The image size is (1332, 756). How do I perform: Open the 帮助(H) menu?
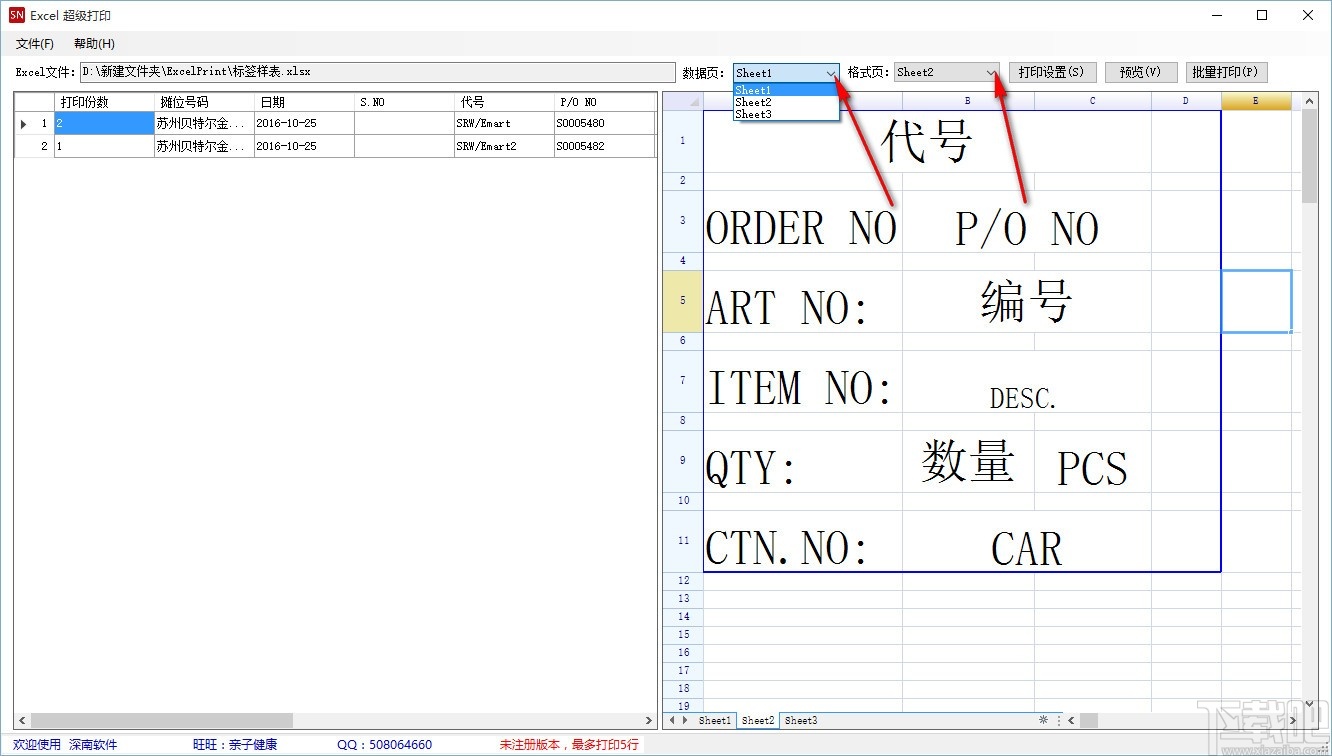click(94, 44)
